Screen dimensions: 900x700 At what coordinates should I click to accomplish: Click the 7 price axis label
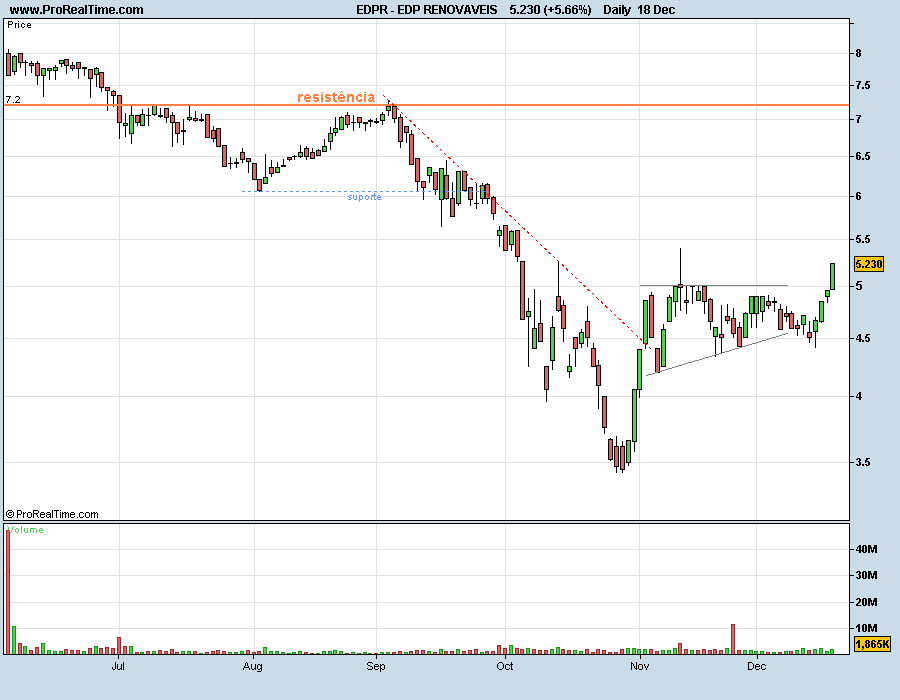tap(858, 119)
